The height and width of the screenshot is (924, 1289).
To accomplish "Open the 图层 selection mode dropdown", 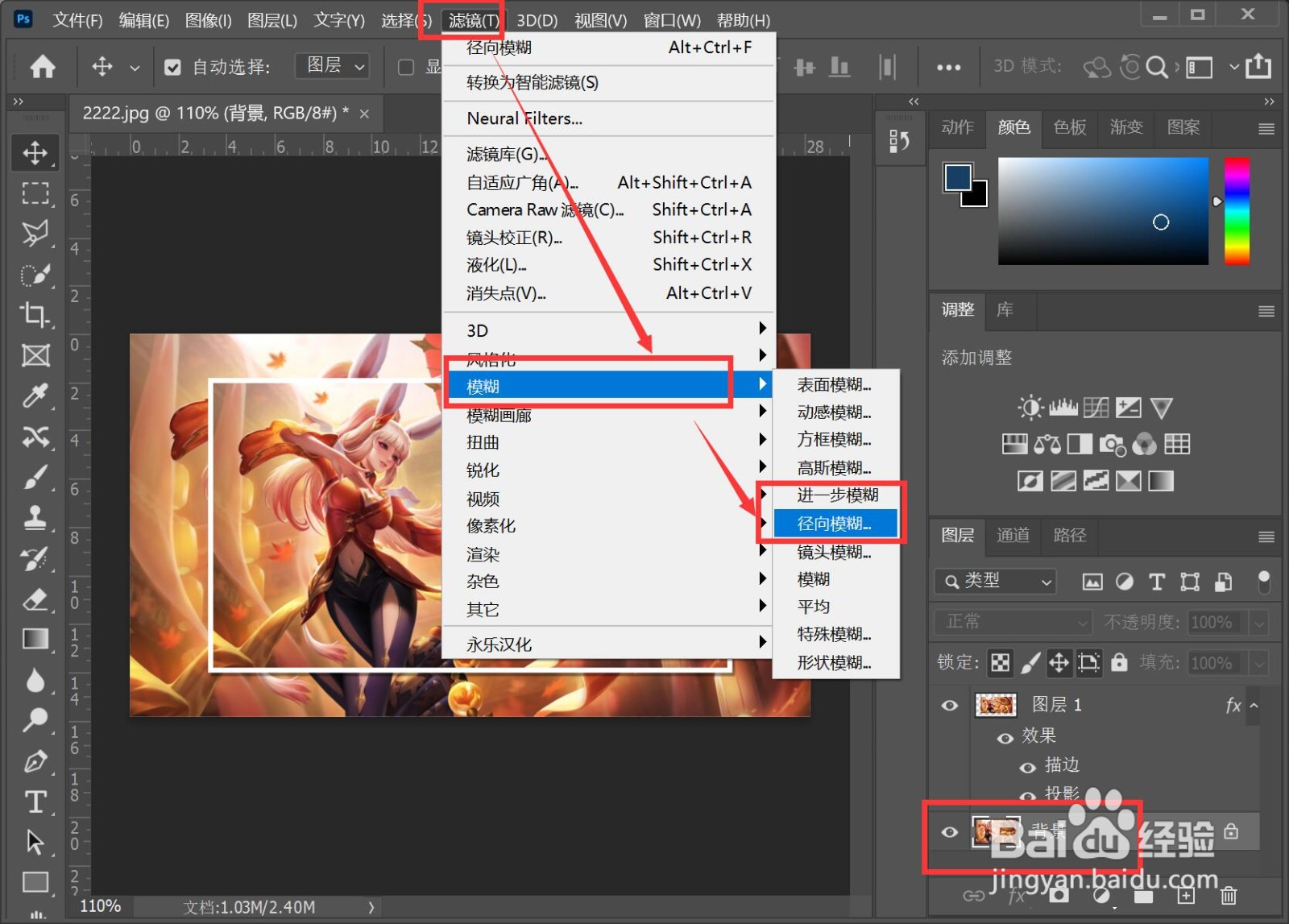I will coord(331,66).
